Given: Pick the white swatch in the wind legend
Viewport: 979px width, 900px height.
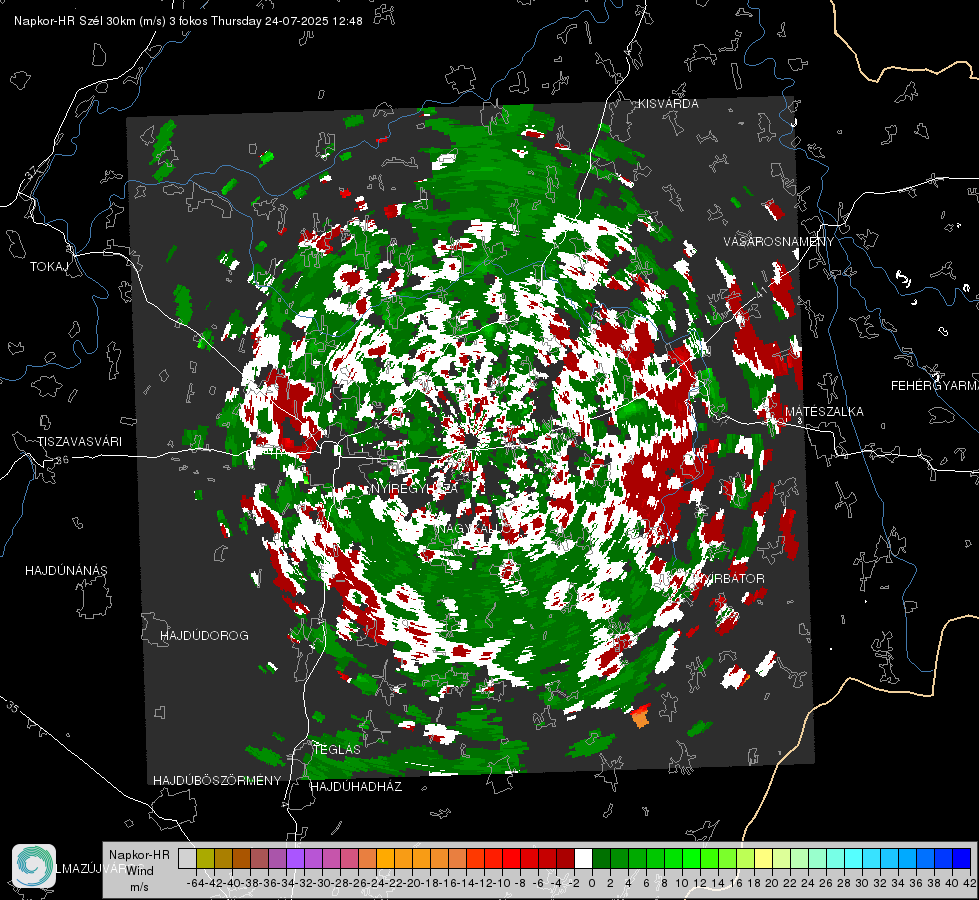Looking at the screenshot, I should point(583,858).
